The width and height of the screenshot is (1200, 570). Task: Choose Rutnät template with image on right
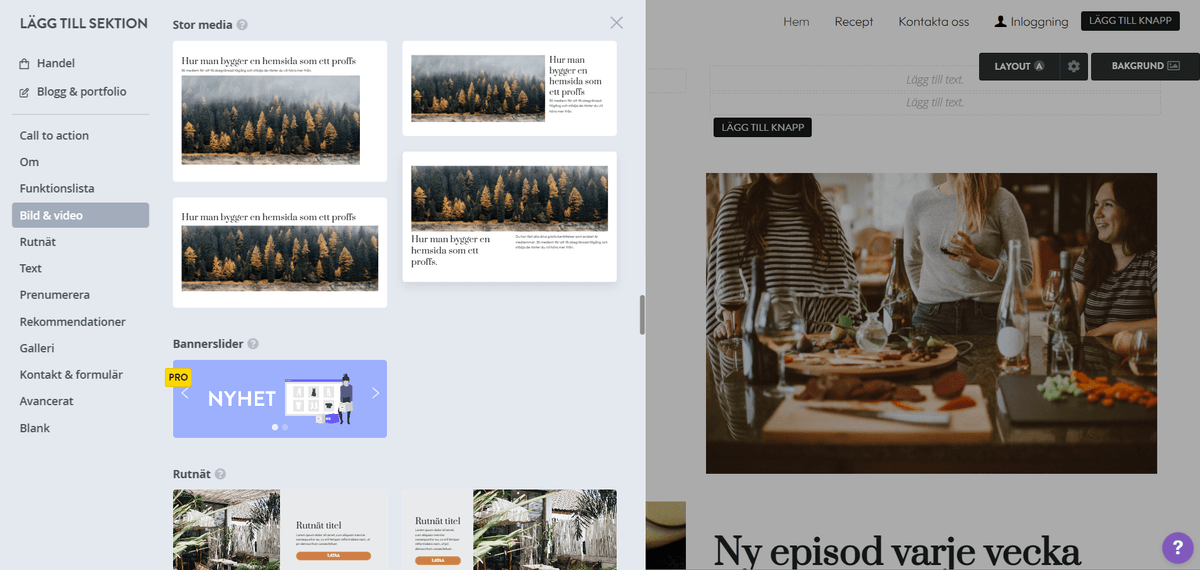[x=509, y=529]
